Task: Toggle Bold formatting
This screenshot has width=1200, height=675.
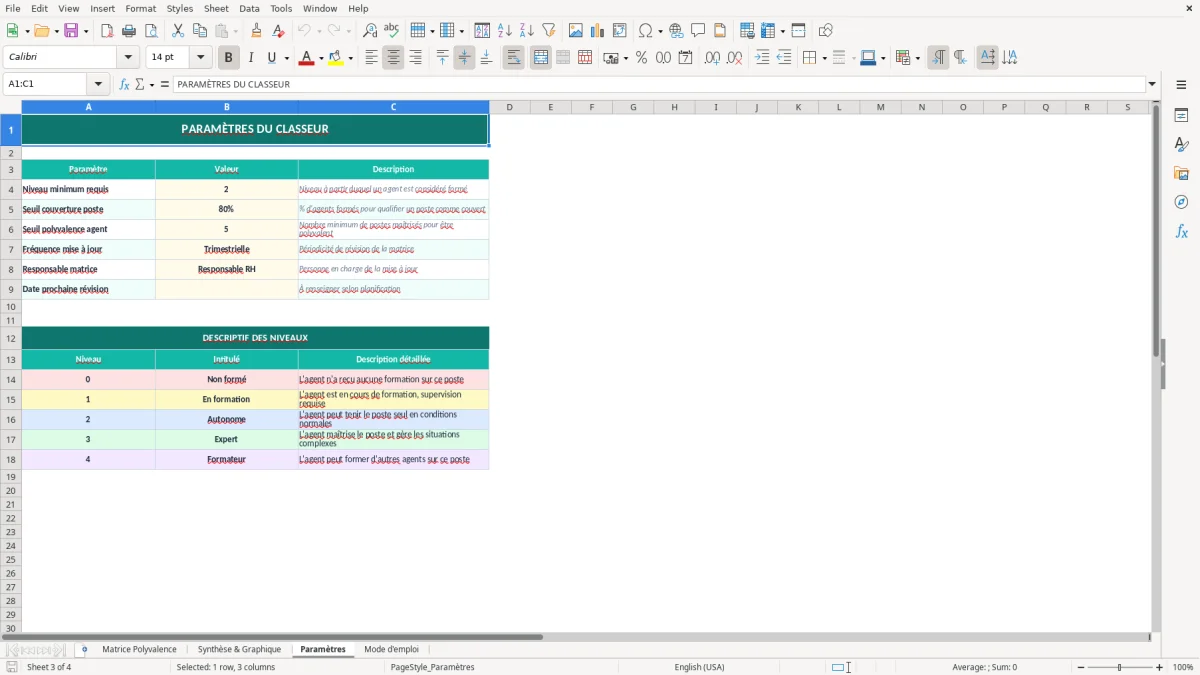Action: [x=229, y=58]
